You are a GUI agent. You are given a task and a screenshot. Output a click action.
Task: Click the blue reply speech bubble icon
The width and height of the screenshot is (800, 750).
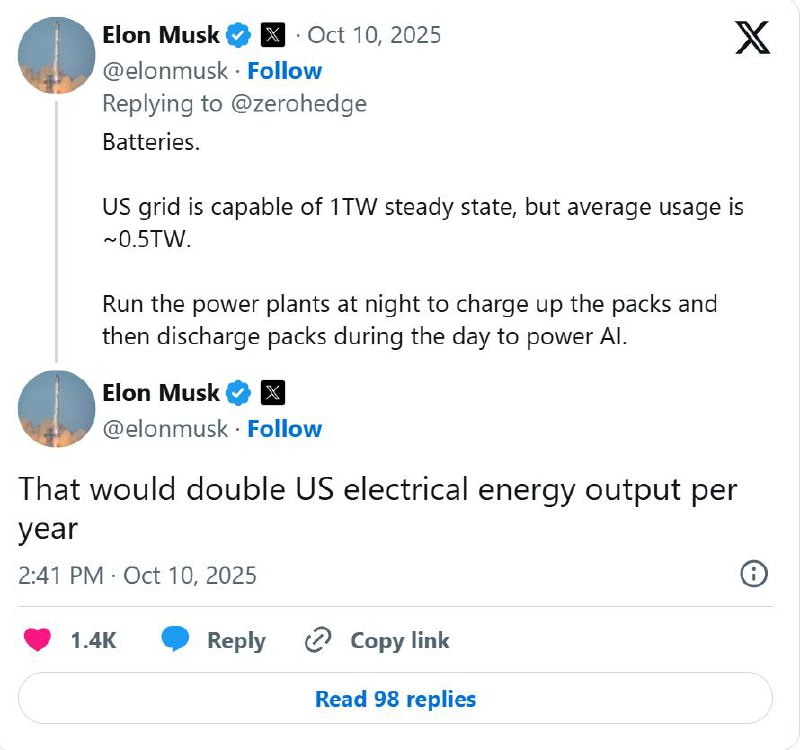(x=176, y=640)
